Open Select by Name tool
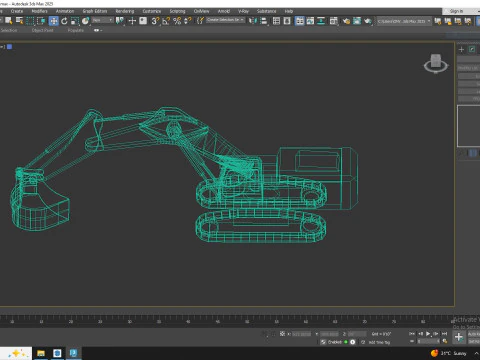This screenshot has width=480, height=360. point(20,21)
